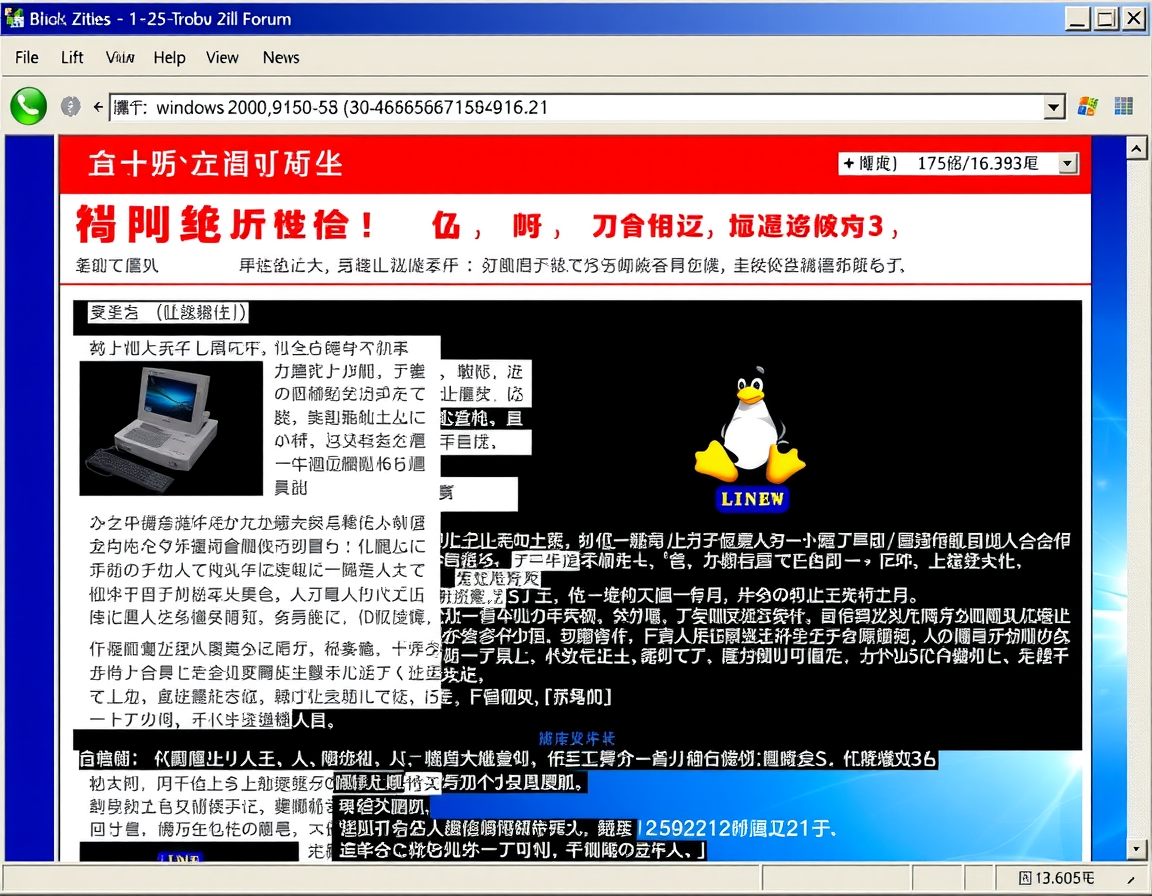
Task: Click the blue link text below the black panel
Action: 577,738
